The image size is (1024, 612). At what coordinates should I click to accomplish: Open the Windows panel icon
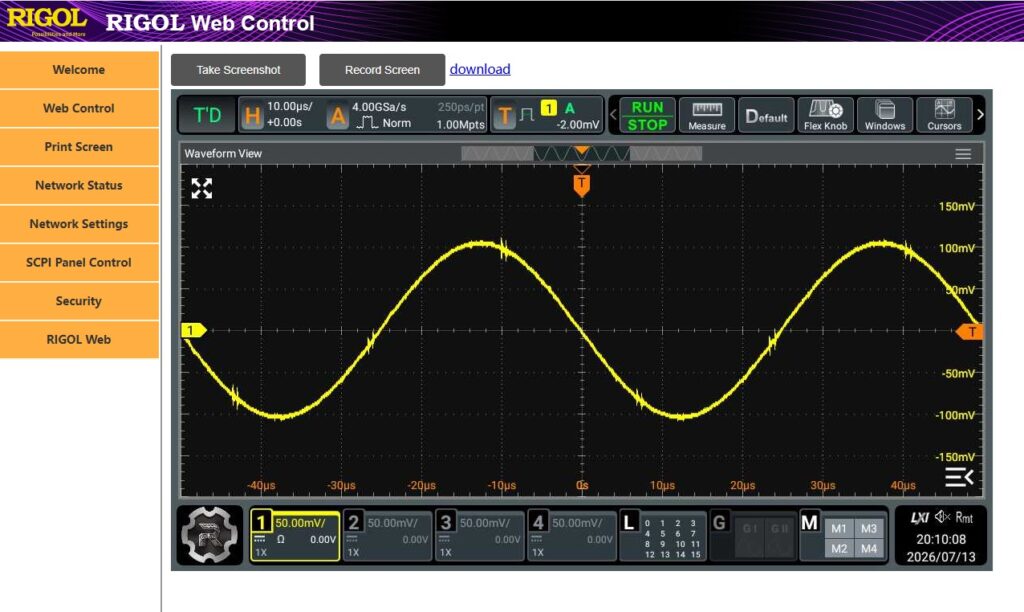click(885, 116)
